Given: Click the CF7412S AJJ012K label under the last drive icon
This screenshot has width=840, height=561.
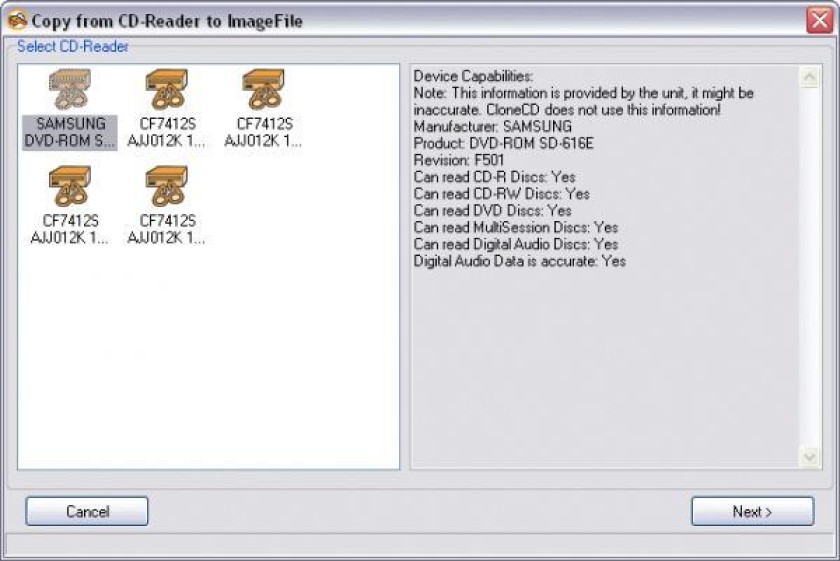Looking at the screenshot, I should (167, 229).
